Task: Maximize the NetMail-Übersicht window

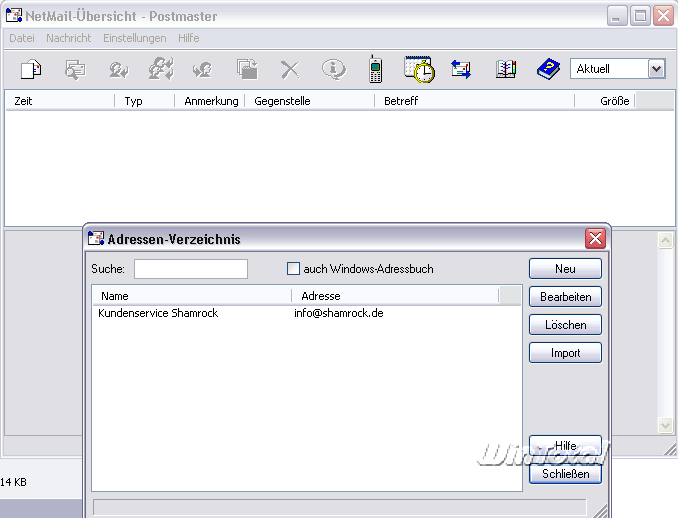Action: (x=640, y=16)
